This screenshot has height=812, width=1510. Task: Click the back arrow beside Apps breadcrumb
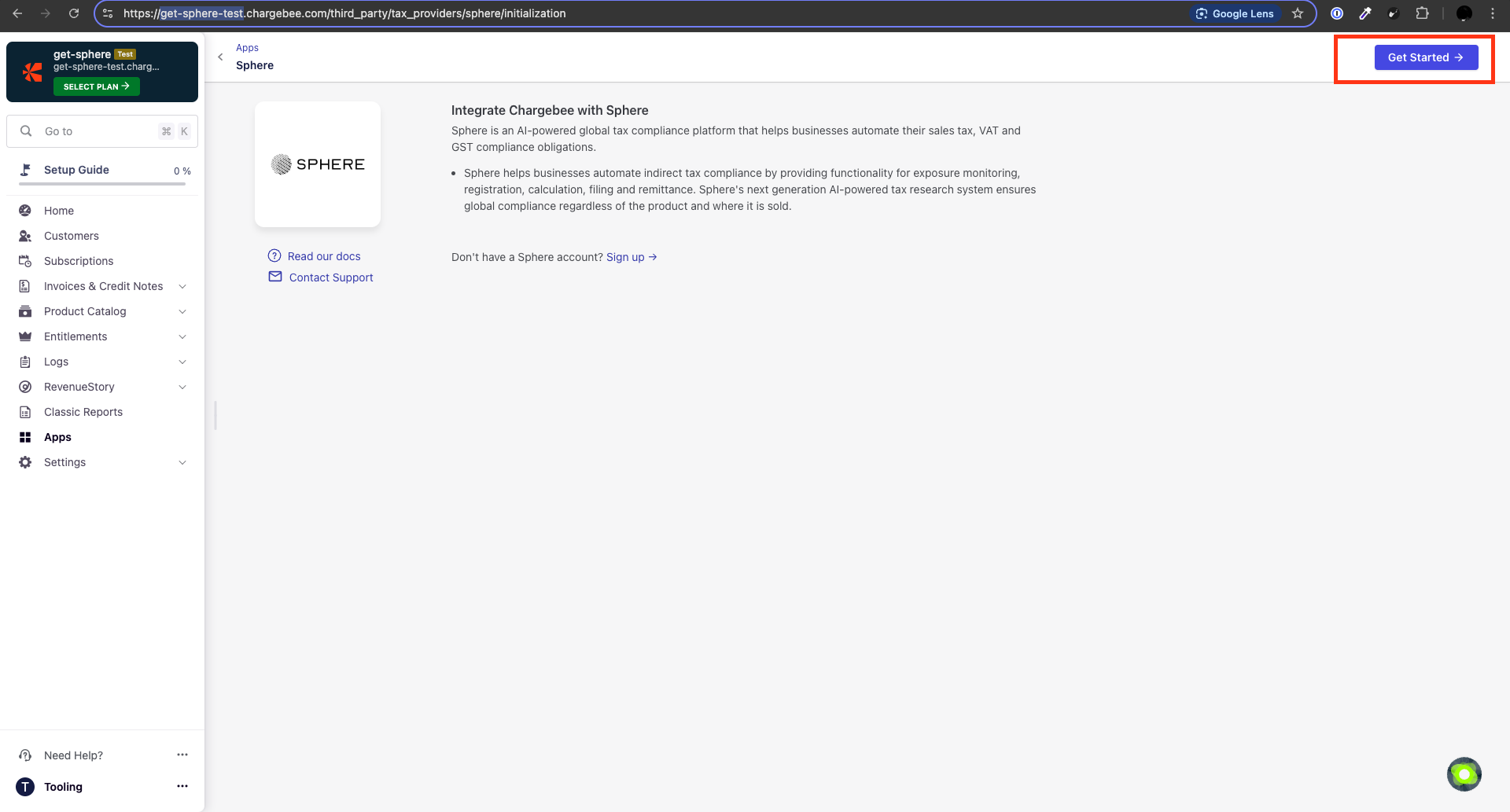pos(220,57)
